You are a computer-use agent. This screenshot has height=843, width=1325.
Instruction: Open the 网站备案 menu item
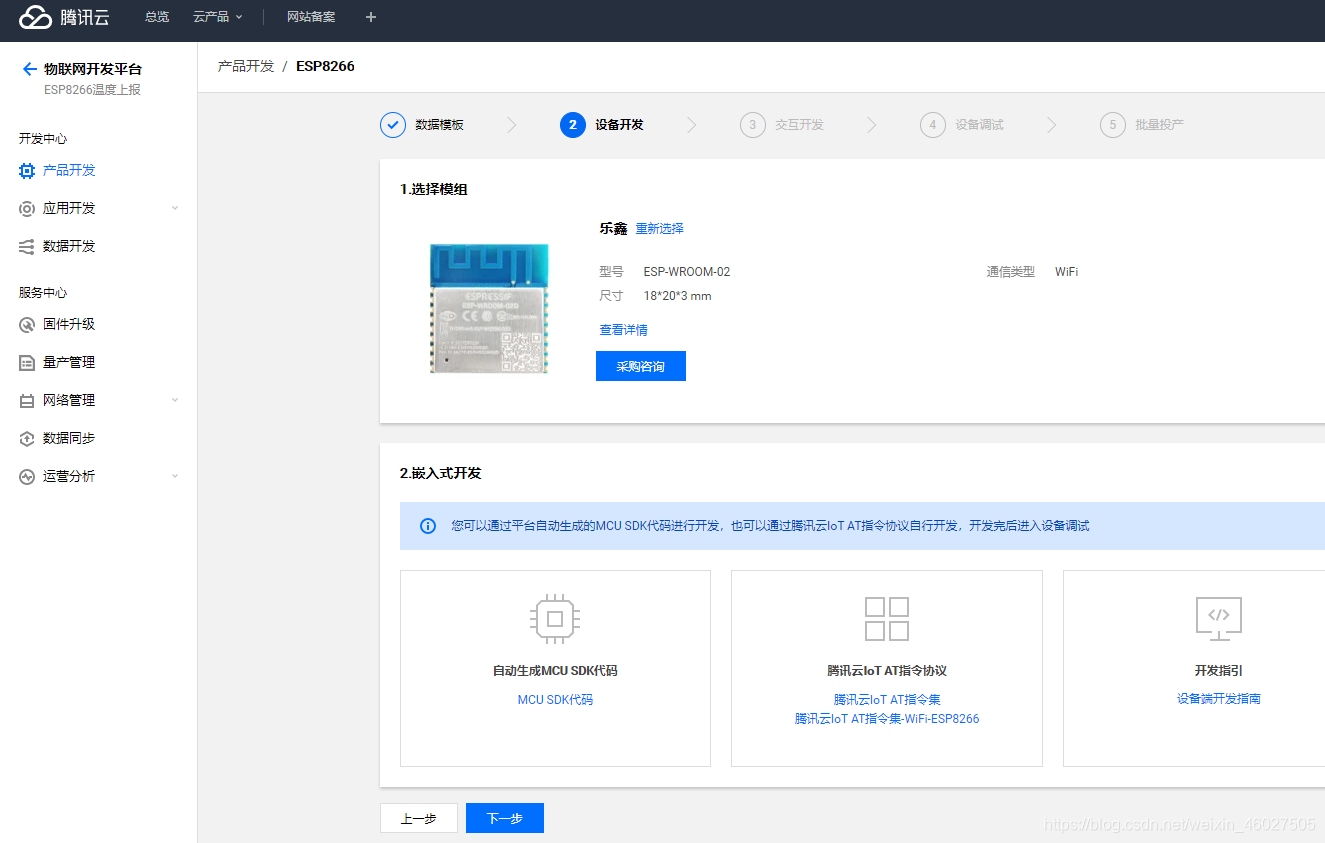(x=310, y=17)
